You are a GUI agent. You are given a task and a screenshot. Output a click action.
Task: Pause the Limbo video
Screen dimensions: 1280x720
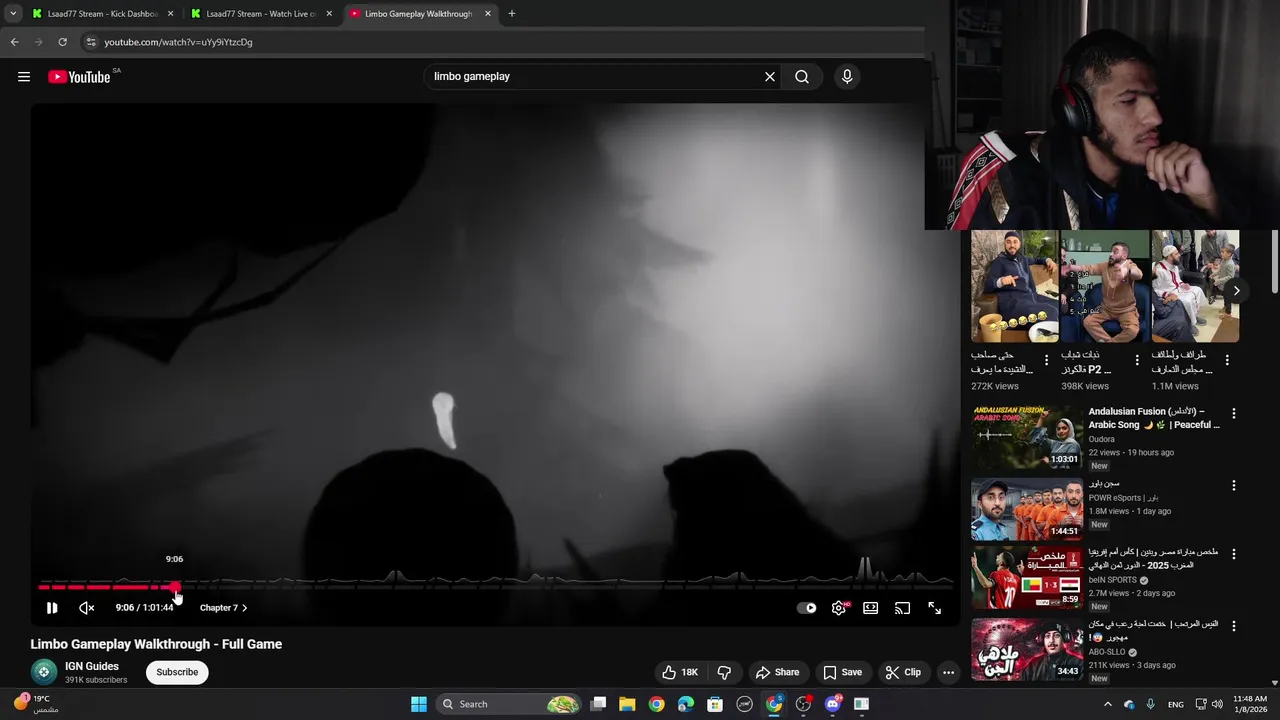[x=52, y=608]
